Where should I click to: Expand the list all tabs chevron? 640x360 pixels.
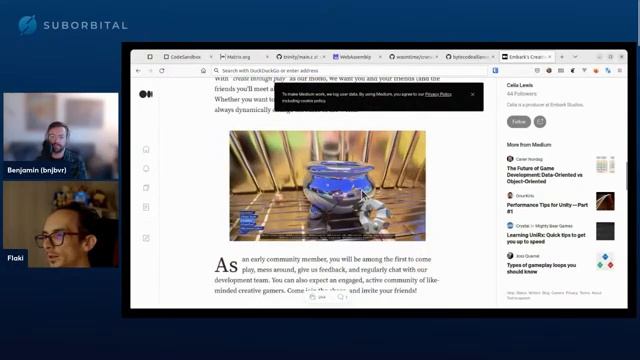point(575,57)
